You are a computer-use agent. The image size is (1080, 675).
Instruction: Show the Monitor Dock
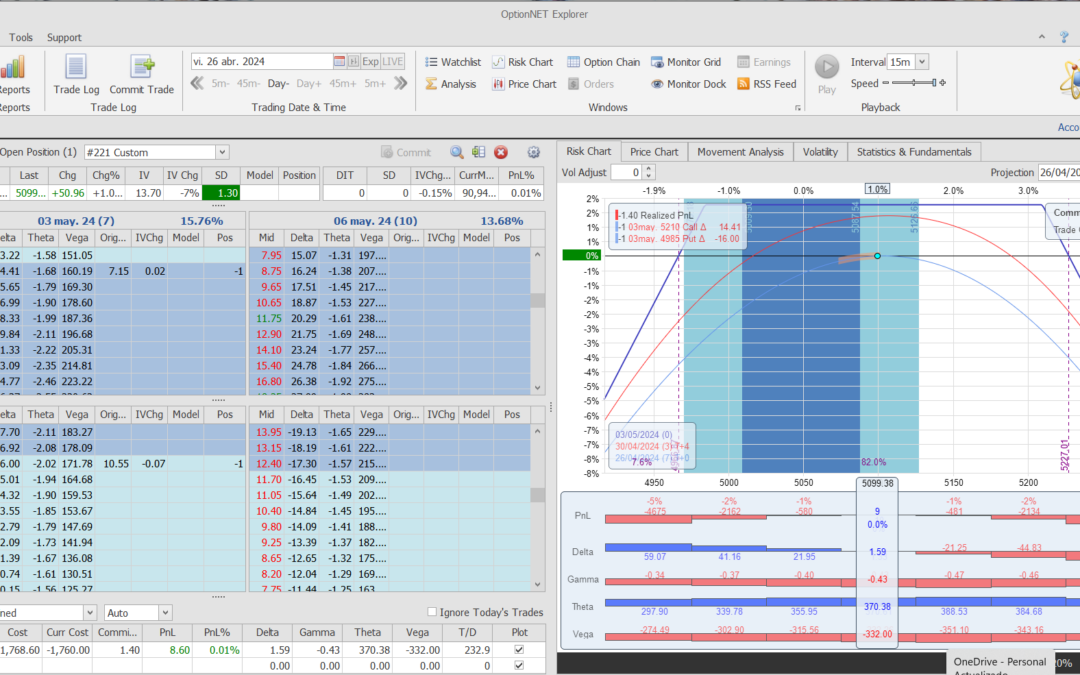pos(688,84)
